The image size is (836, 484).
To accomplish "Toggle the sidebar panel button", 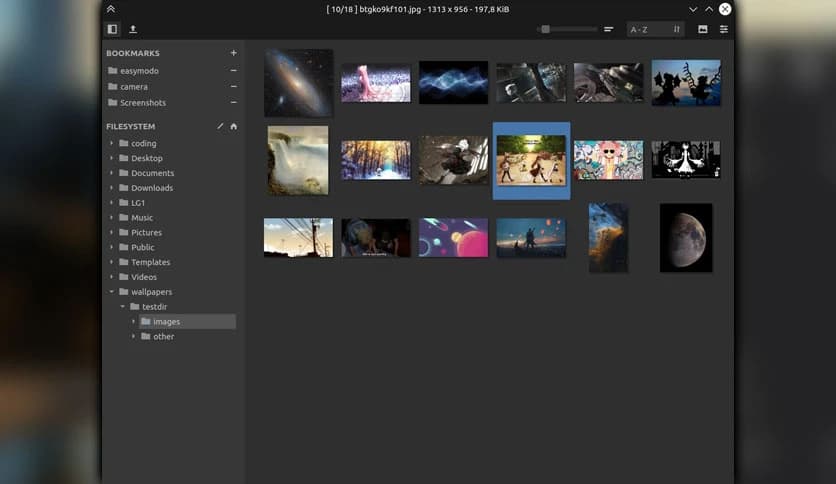I will [112, 29].
